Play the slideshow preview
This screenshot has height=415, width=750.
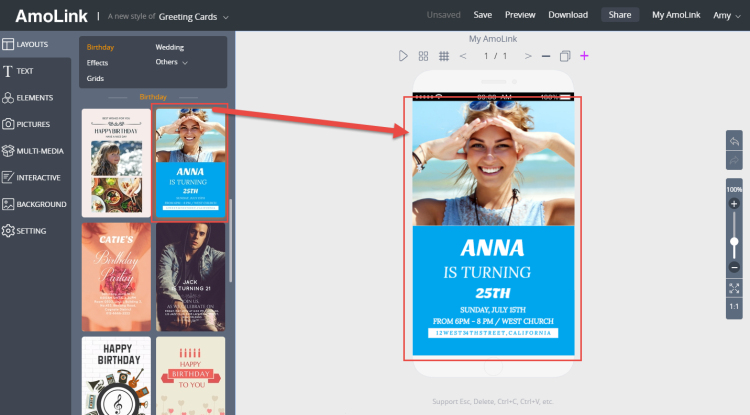(403, 56)
